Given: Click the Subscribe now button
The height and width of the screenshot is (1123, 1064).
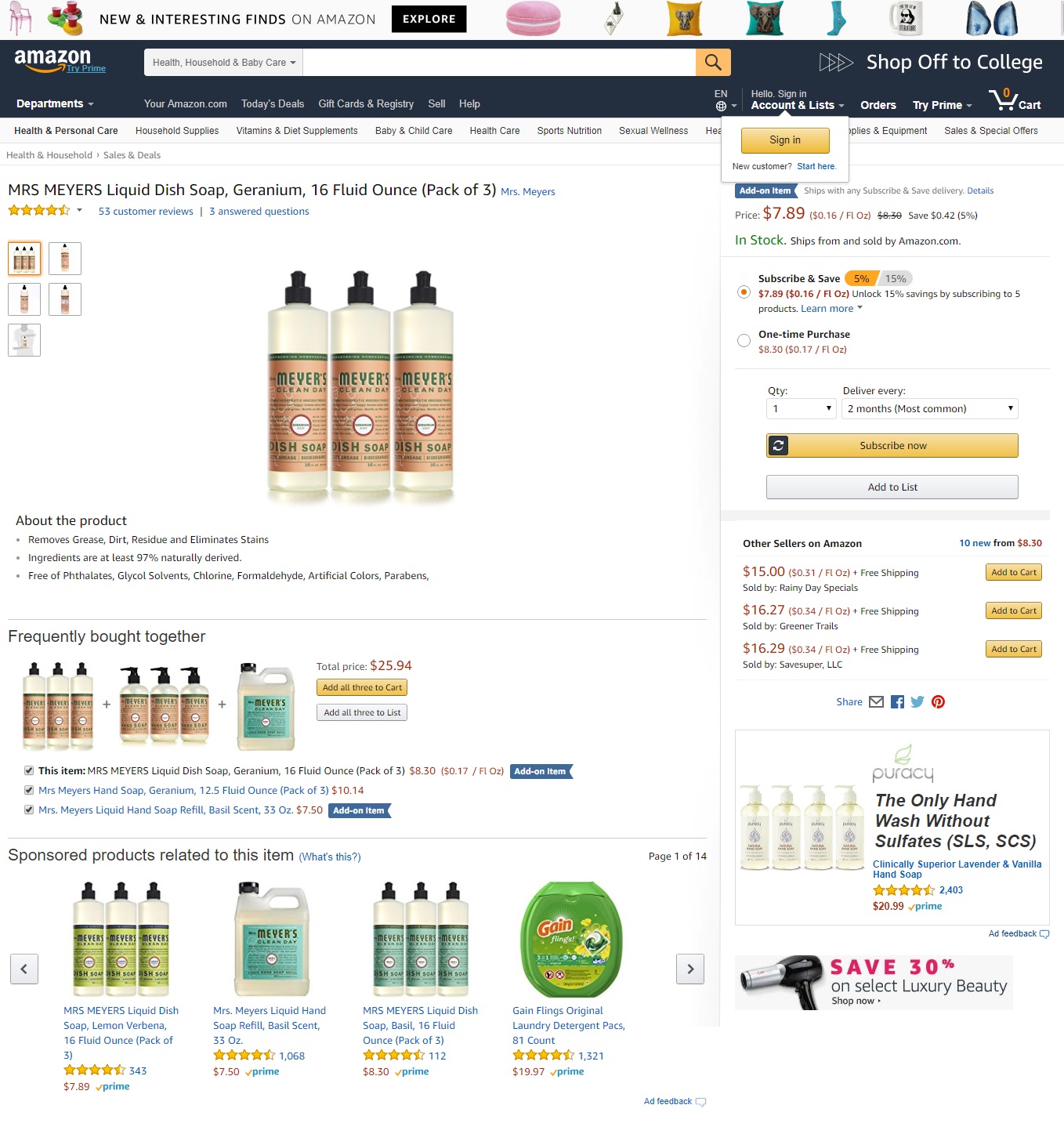Looking at the screenshot, I should point(892,445).
